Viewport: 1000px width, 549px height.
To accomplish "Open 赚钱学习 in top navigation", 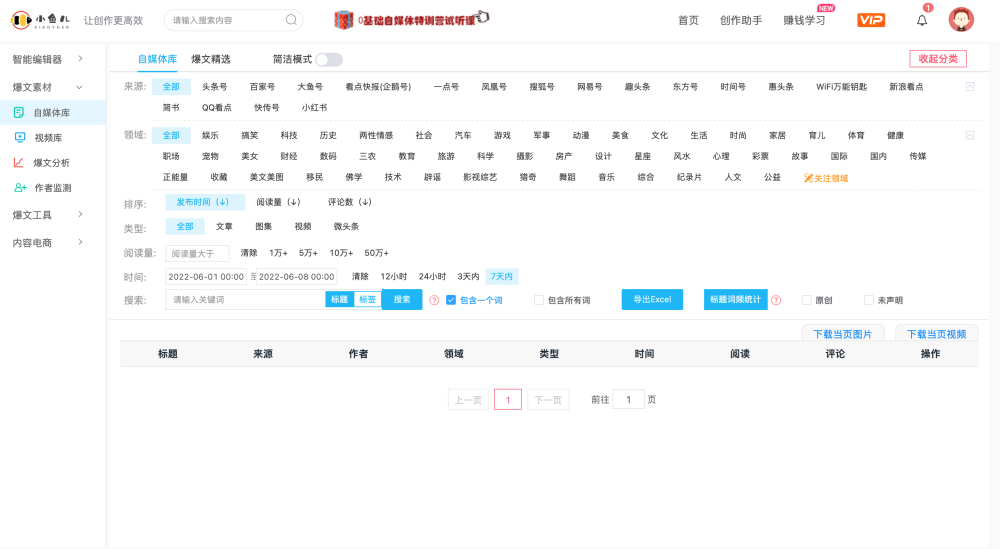I will click(x=804, y=20).
